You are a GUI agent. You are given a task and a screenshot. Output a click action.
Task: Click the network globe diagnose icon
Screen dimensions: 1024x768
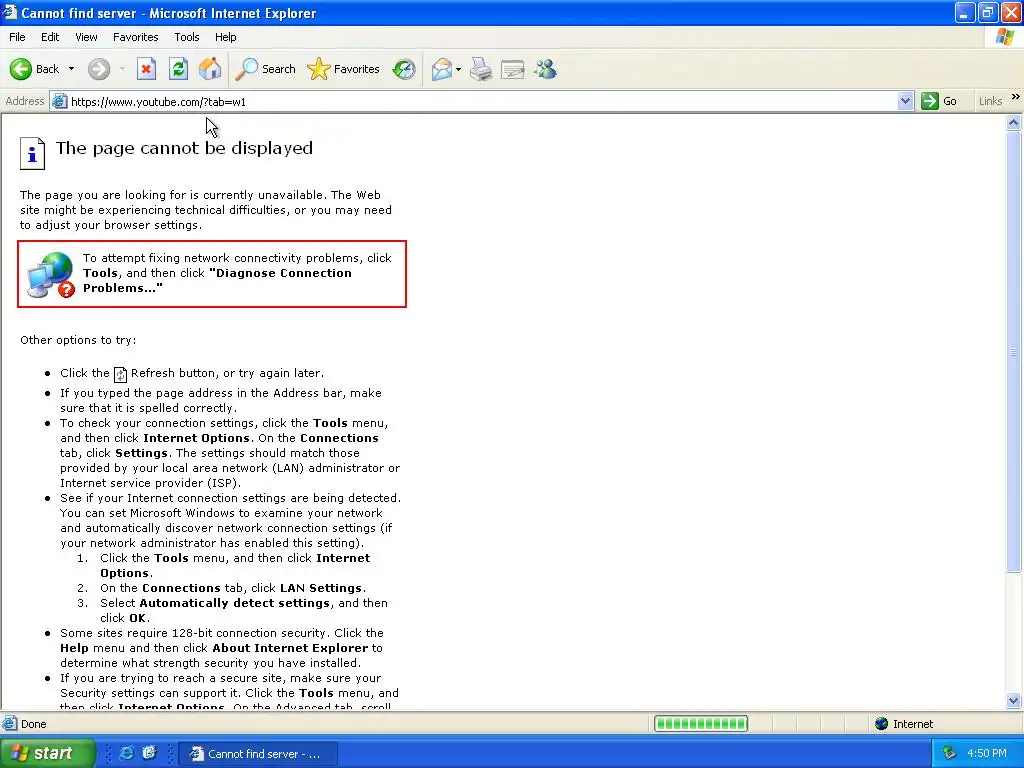click(51, 275)
